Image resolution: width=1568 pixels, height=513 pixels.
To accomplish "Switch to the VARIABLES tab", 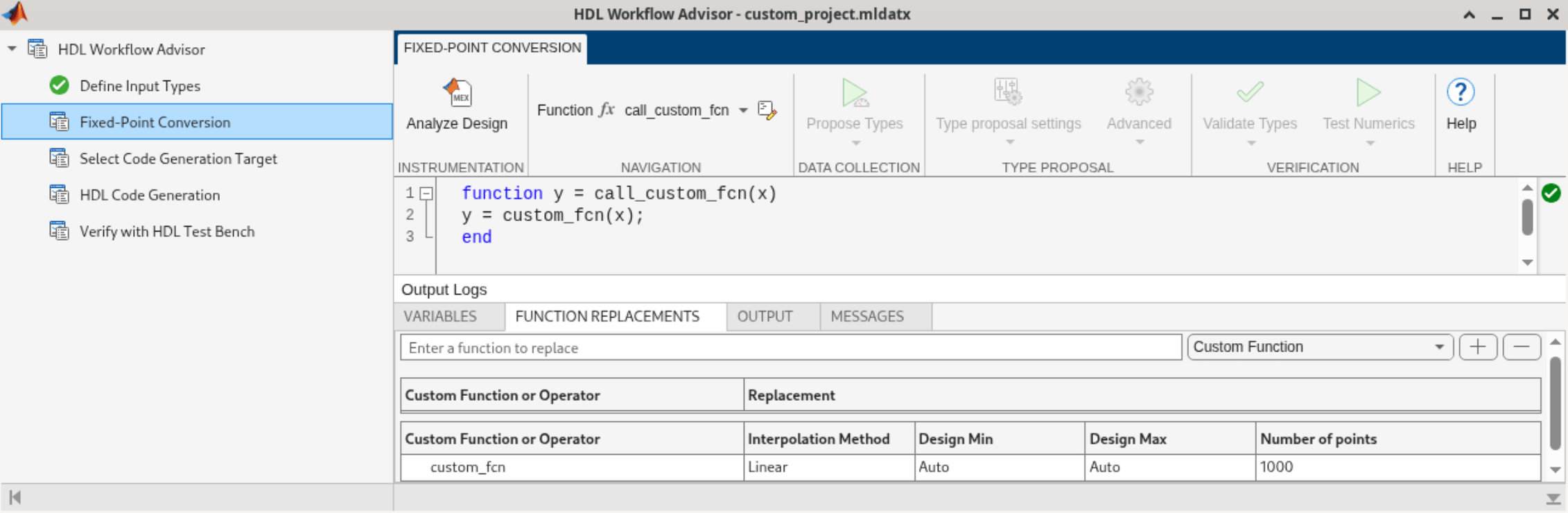I will click(449, 317).
